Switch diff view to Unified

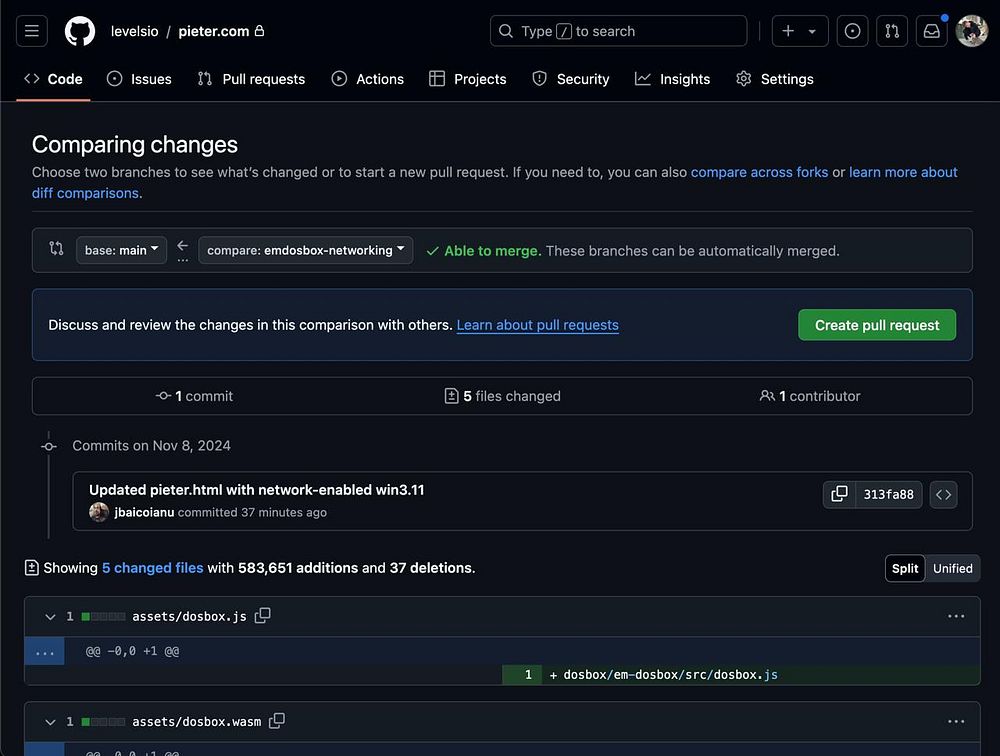pyautogui.click(x=952, y=568)
